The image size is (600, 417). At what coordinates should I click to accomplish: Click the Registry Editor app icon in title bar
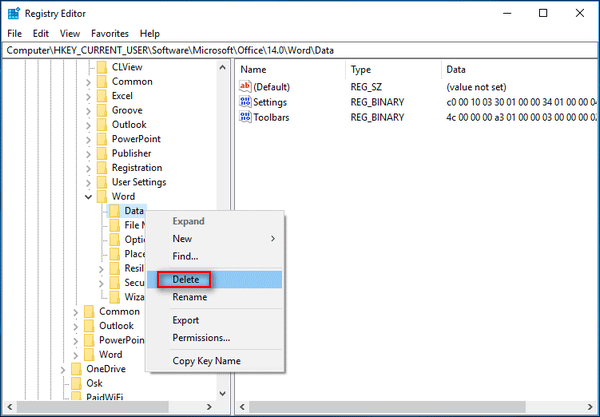14,14
